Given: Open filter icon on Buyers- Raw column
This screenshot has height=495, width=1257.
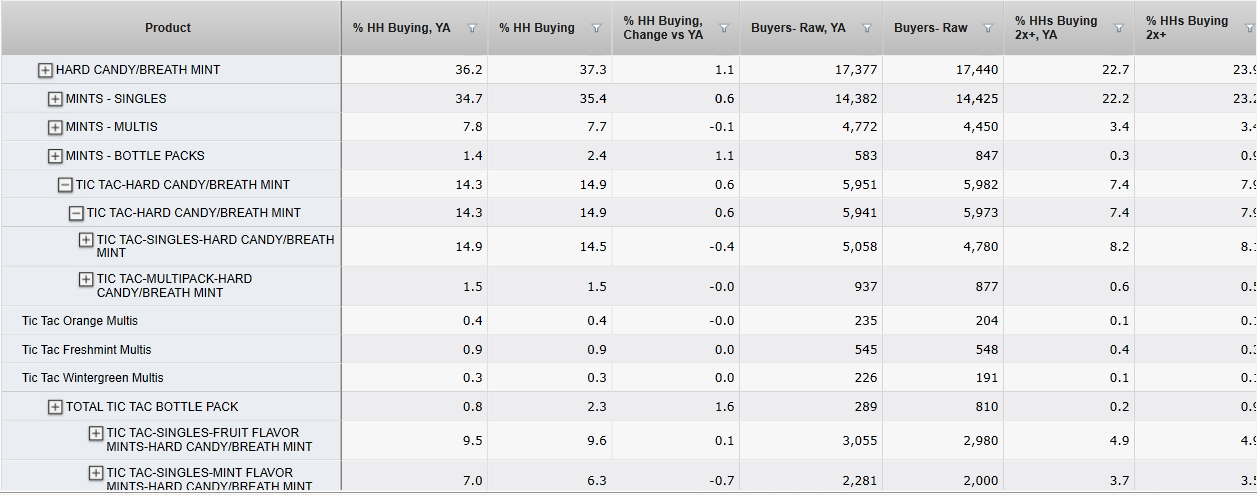Looking at the screenshot, I should click(x=988, y=28).
